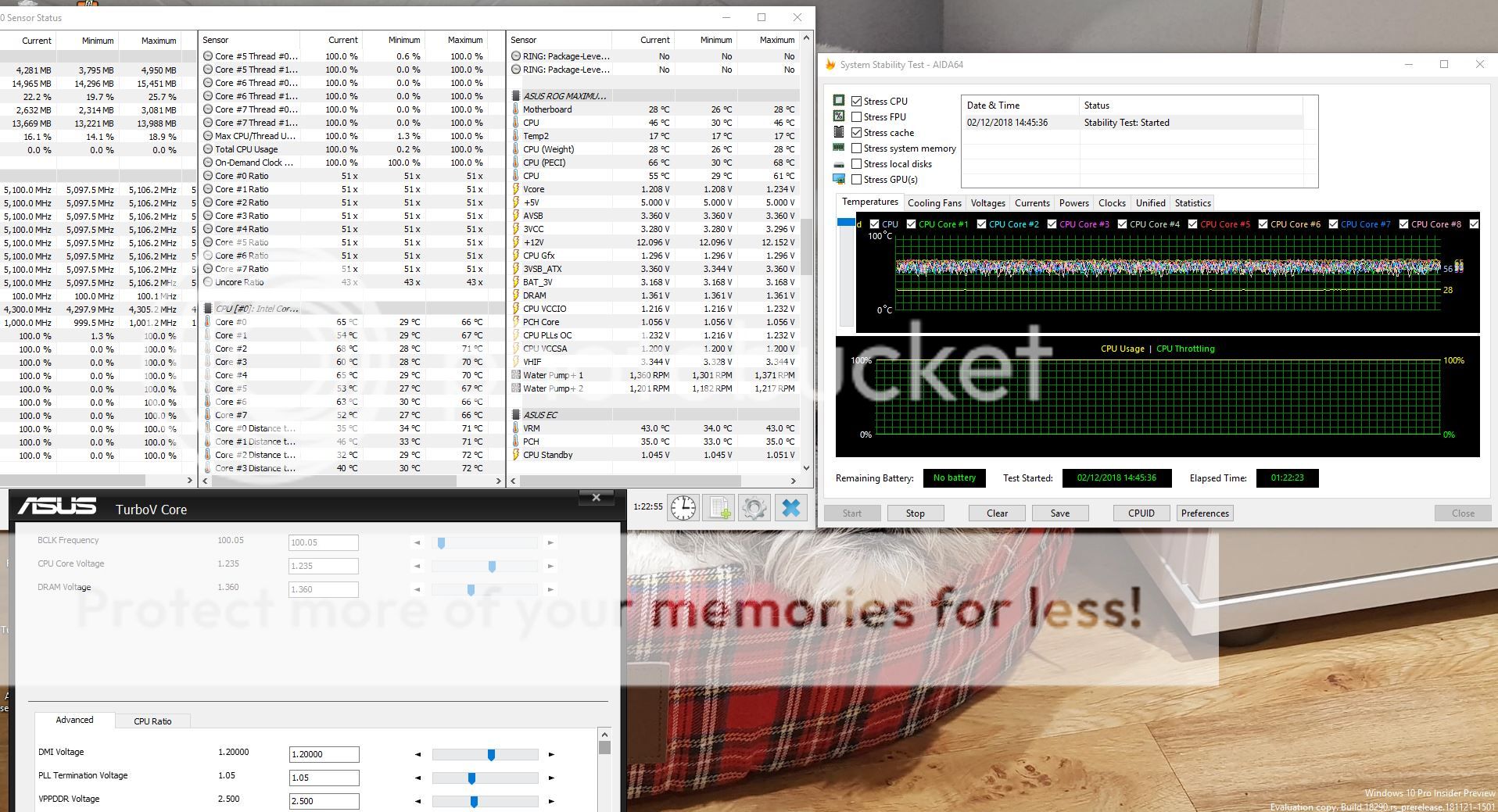Click left arrow of DMI Voltage slider
Image resolution: width=1498 pixels, height=812 pixels.
tap(418, 754)
